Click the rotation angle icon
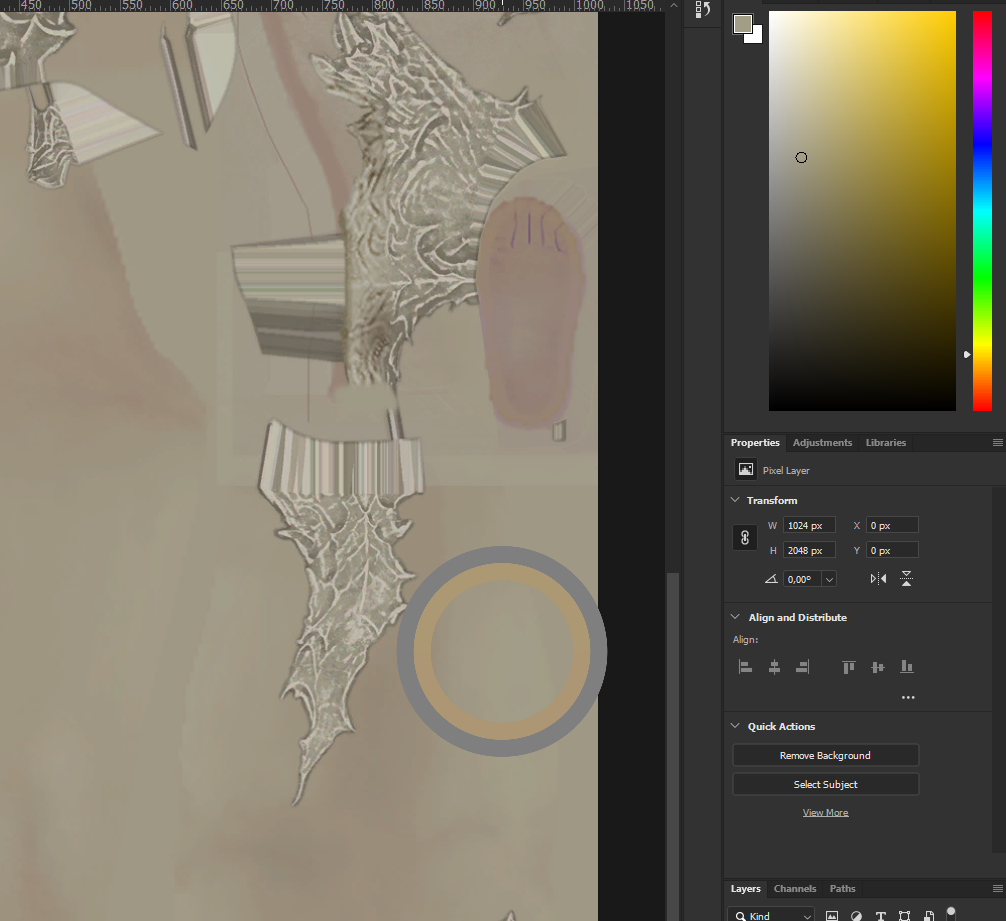 [x=771, y=579]
